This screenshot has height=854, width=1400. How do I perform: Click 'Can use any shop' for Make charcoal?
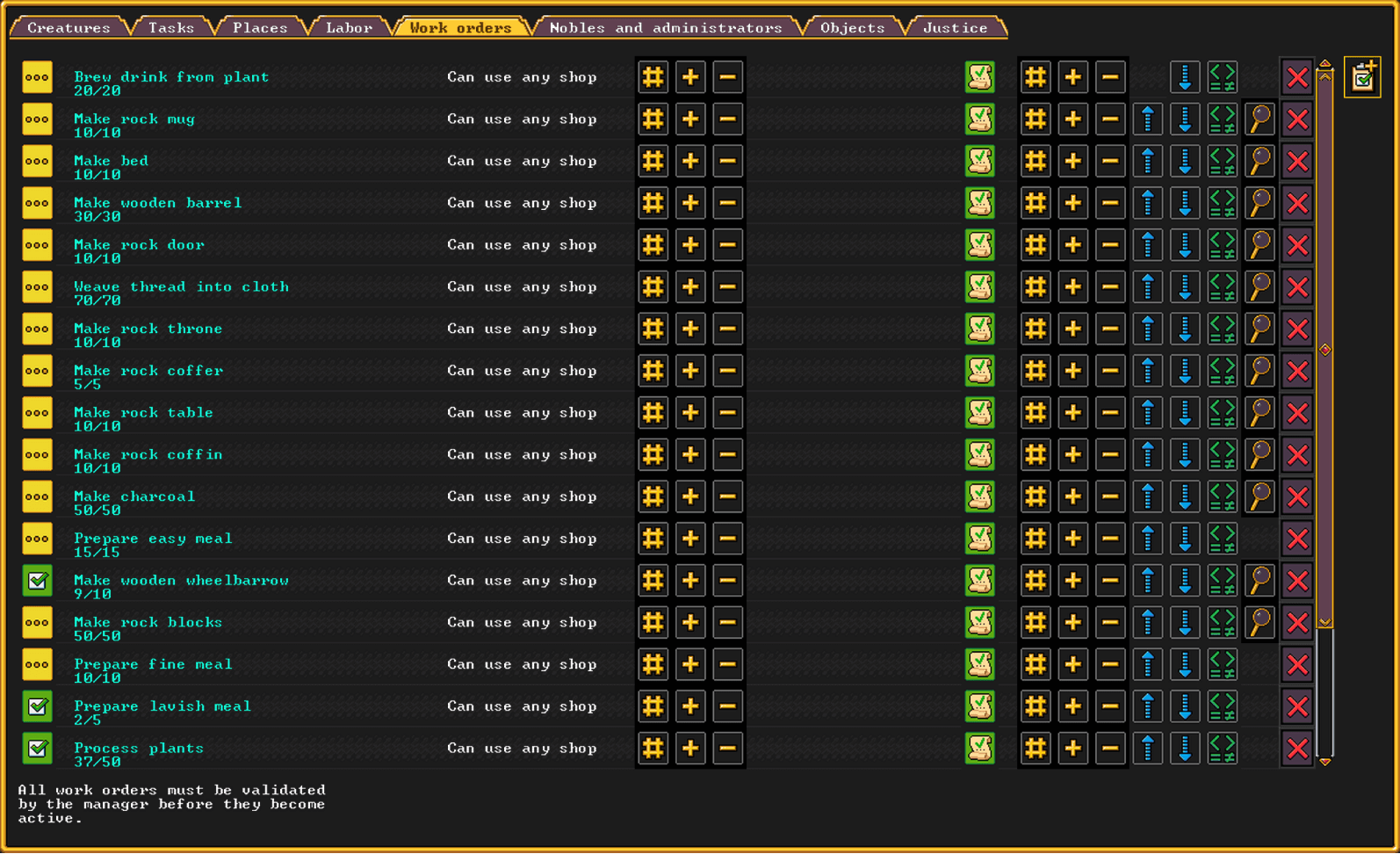tap(522, 496)
